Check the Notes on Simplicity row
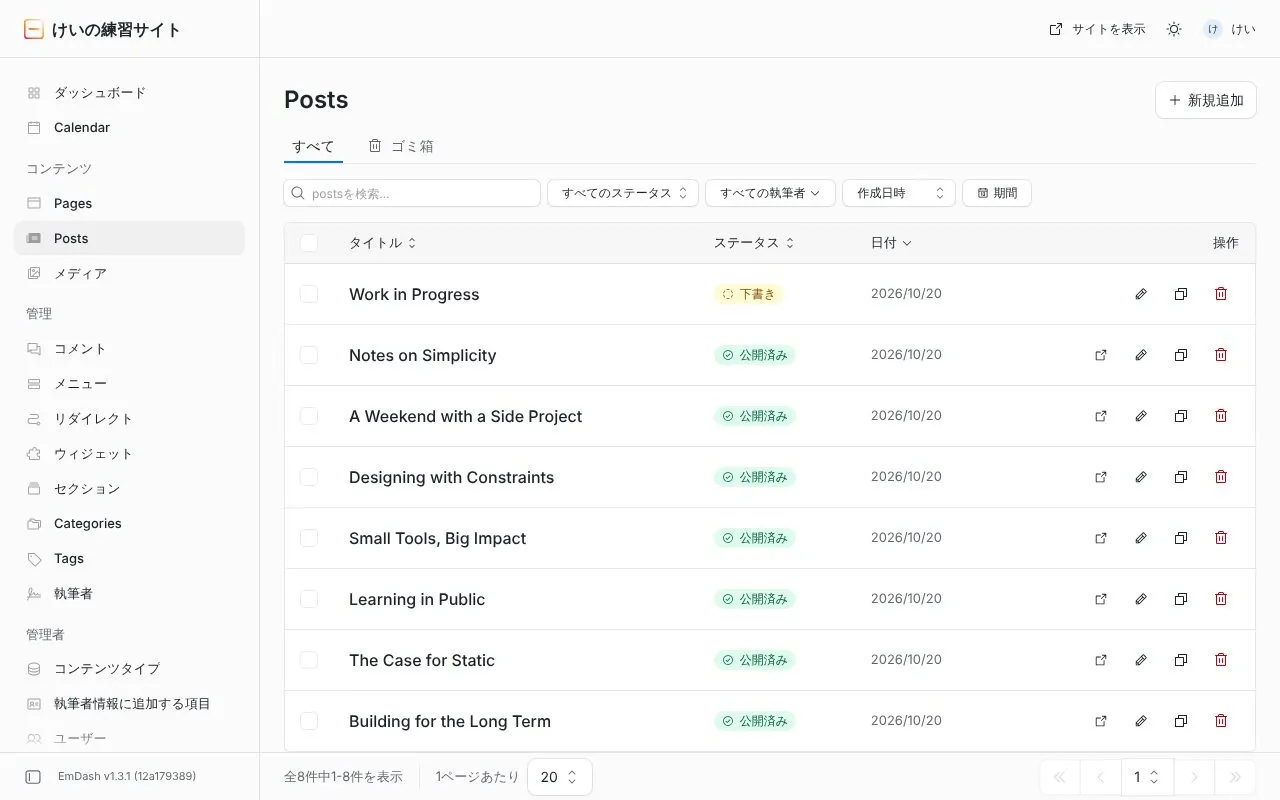This screenshot has height=800, width=1280. point(309,355)
